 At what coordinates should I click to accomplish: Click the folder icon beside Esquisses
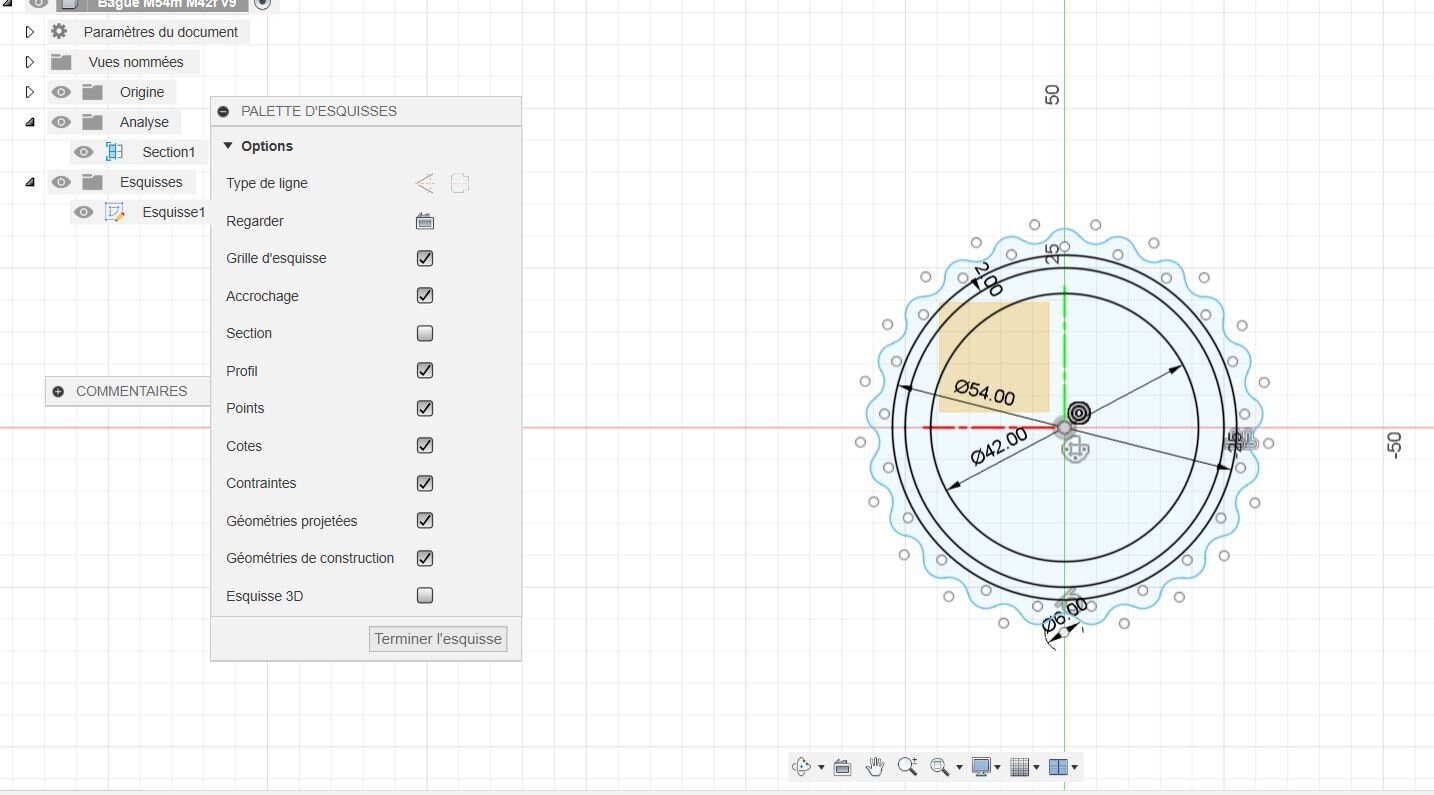tap(93, 182)
